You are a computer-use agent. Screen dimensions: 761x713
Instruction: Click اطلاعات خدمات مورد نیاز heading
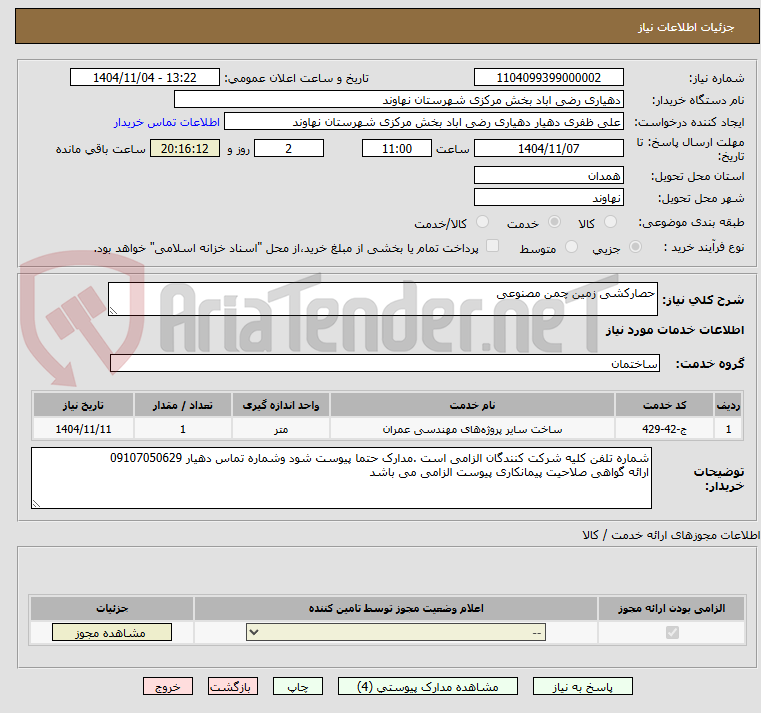pyautogui.click(x=675, y=330)
